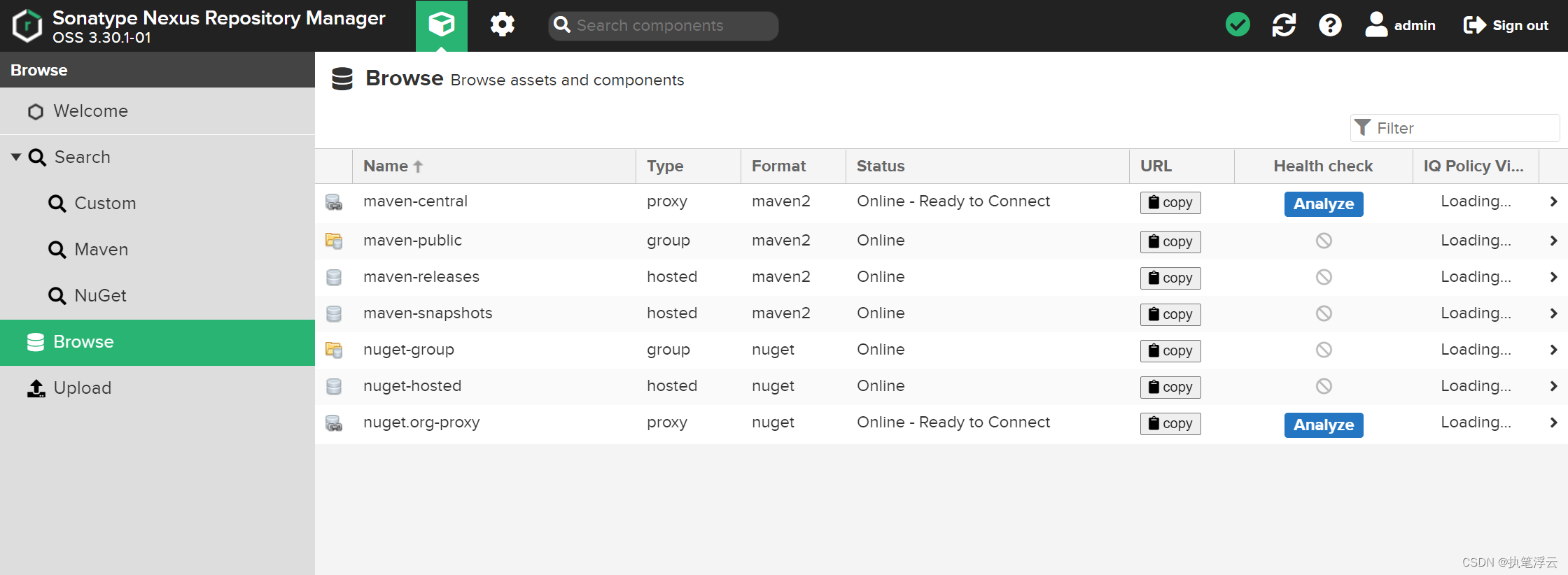Open the nuget.org-proxy repository name
Screen dimensions: 1568x575
coord(421,423)
